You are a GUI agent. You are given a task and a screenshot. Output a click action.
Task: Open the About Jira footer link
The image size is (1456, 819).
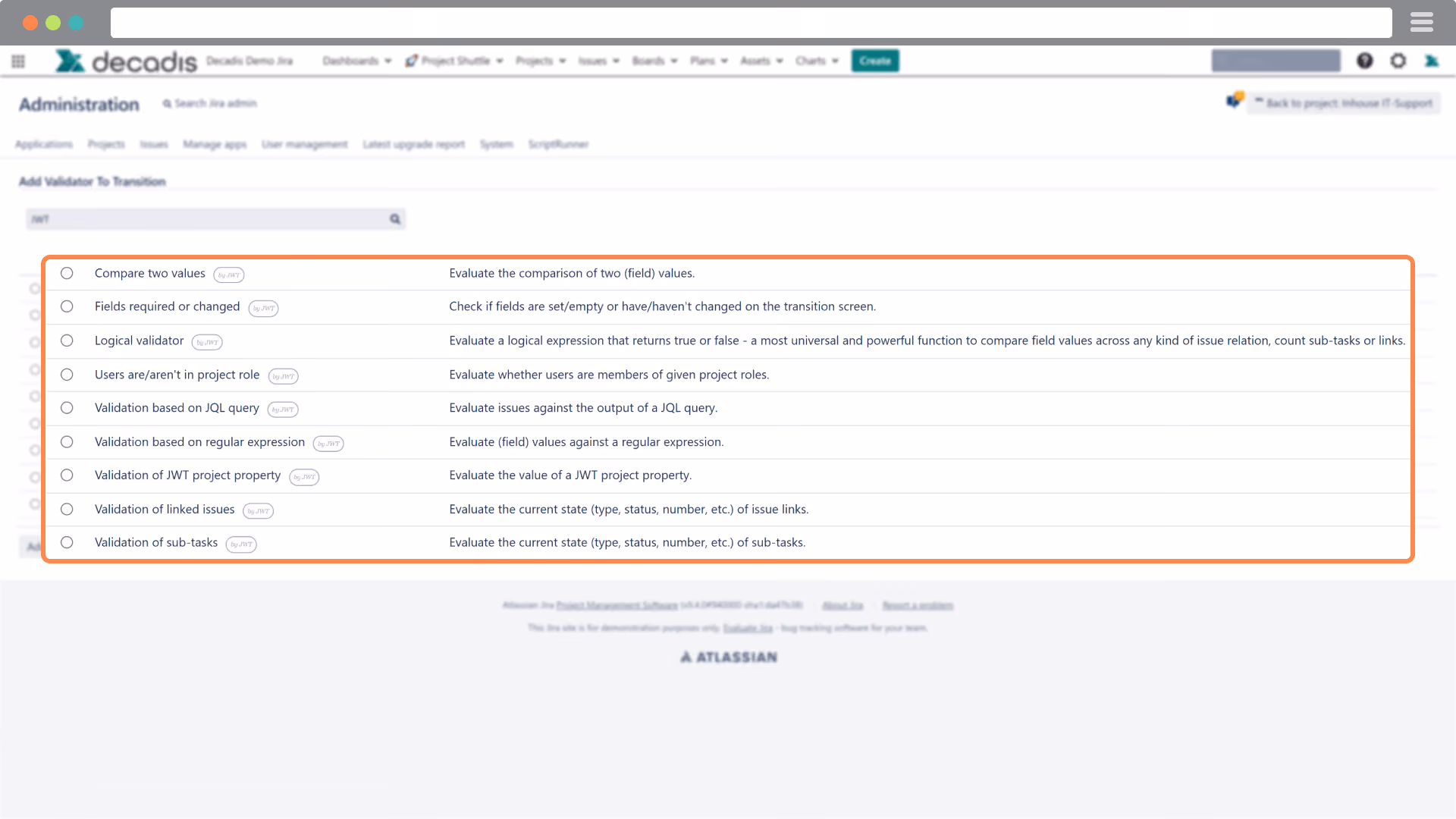(843, 605)
